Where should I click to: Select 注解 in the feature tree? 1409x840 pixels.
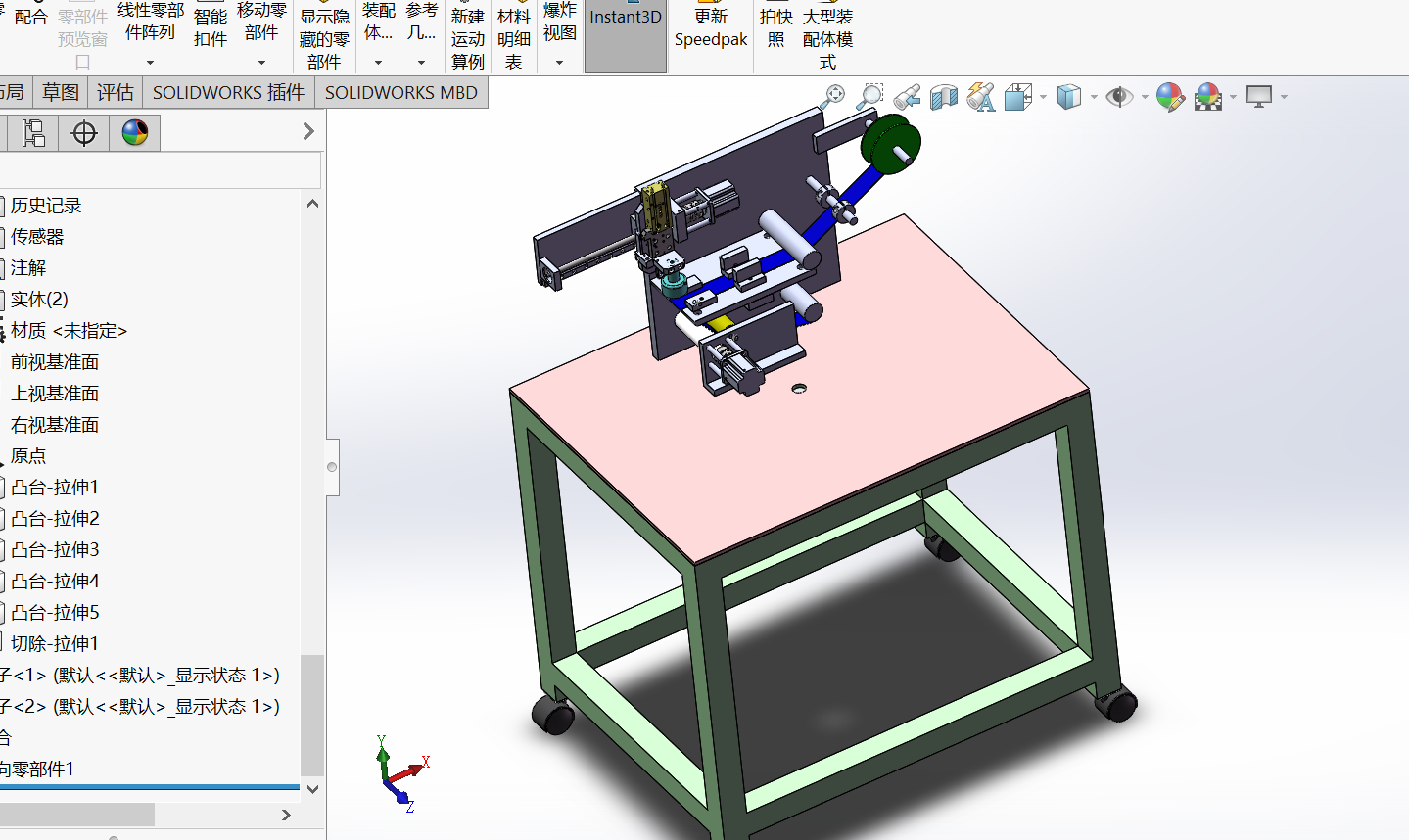point(28,268)
